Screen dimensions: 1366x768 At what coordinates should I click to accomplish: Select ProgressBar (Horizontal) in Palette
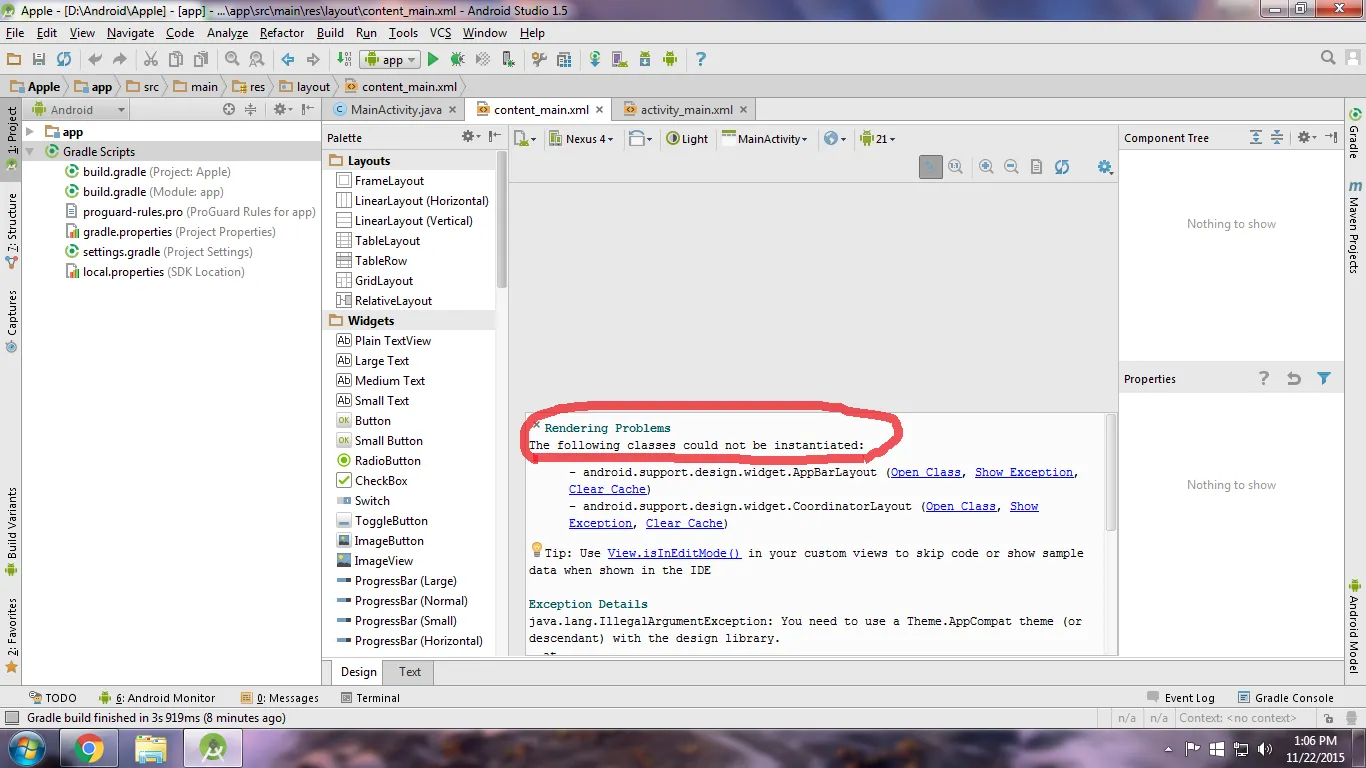[x=410, y=641]
